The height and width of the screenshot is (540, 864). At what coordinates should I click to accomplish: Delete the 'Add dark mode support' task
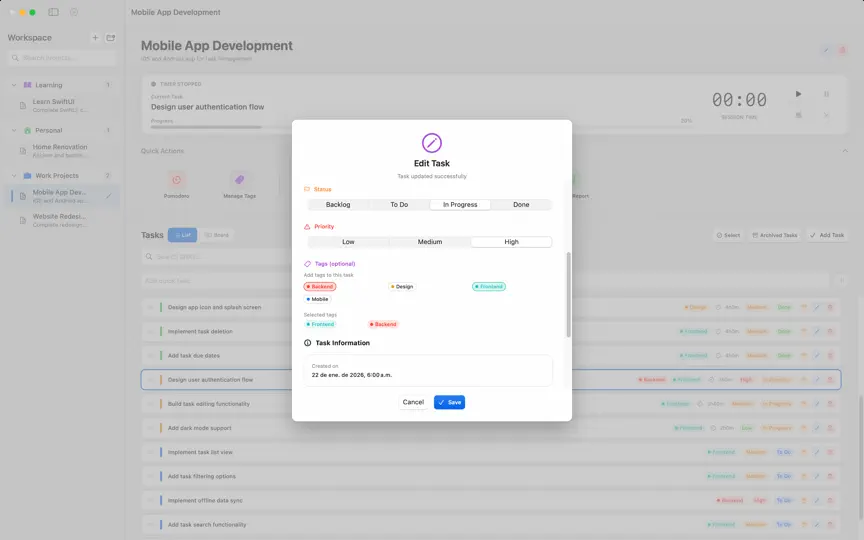coord(830,428)
